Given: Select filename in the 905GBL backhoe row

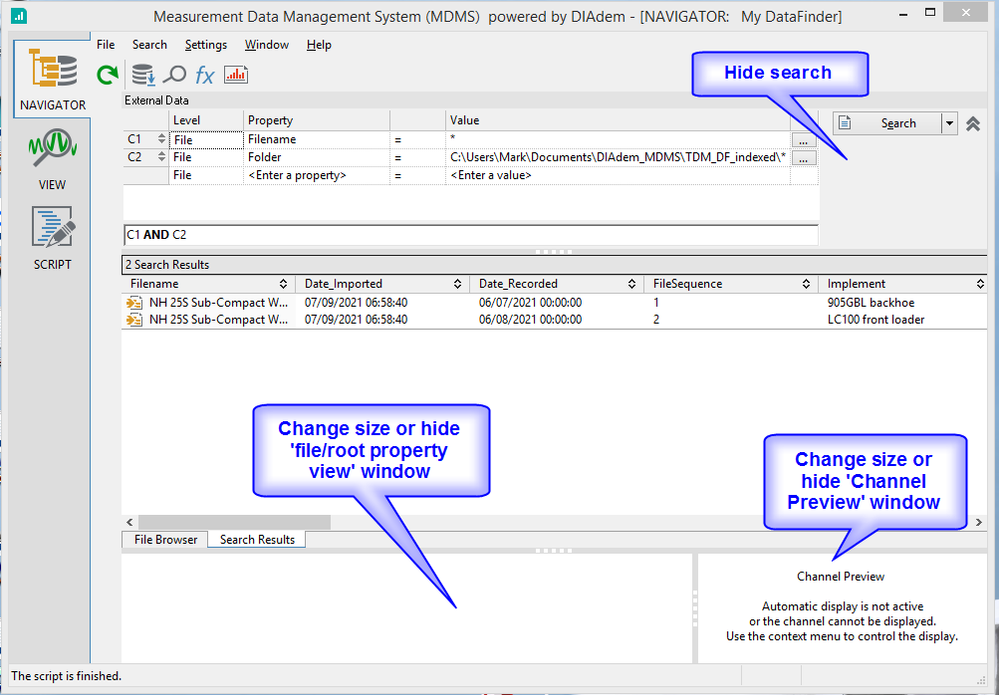Looking at the screenshot, I should pyautogui.click(x=219, y=303).
